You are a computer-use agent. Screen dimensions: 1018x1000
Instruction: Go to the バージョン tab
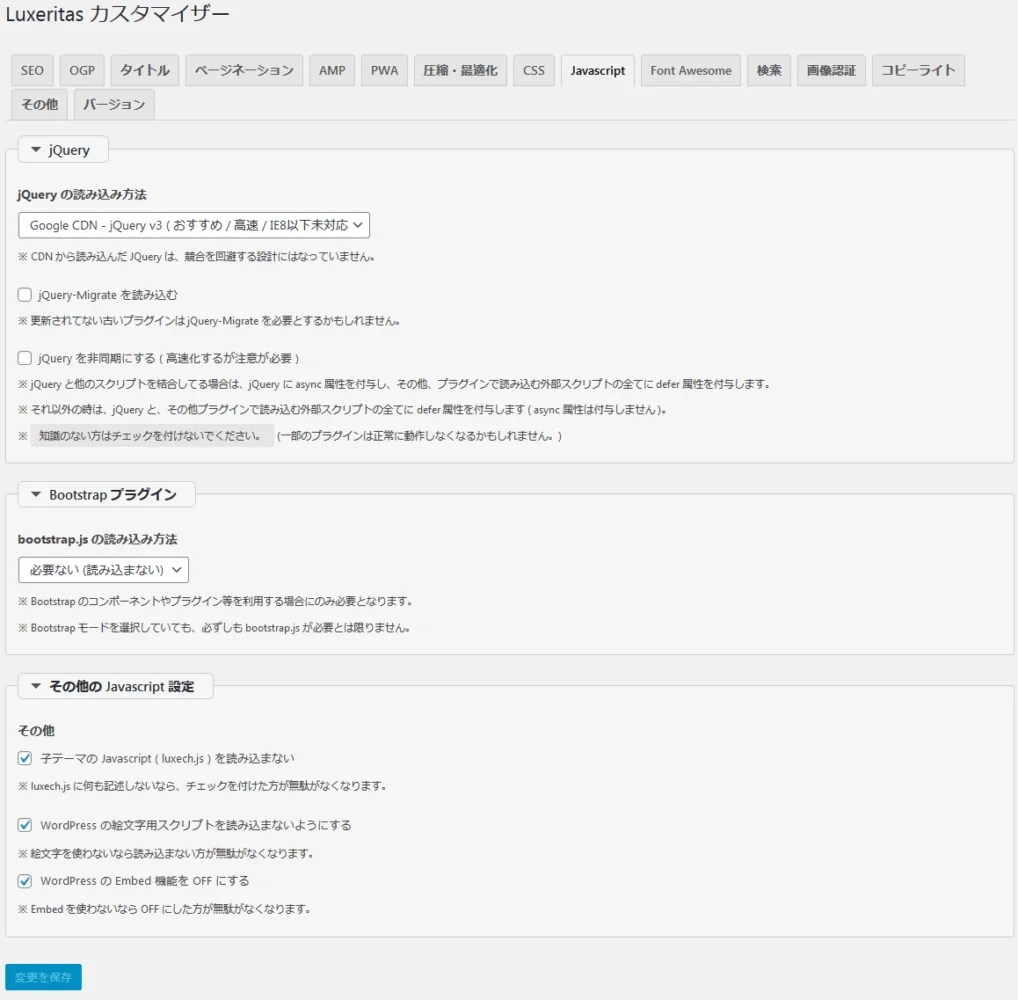tap(114, 105)
